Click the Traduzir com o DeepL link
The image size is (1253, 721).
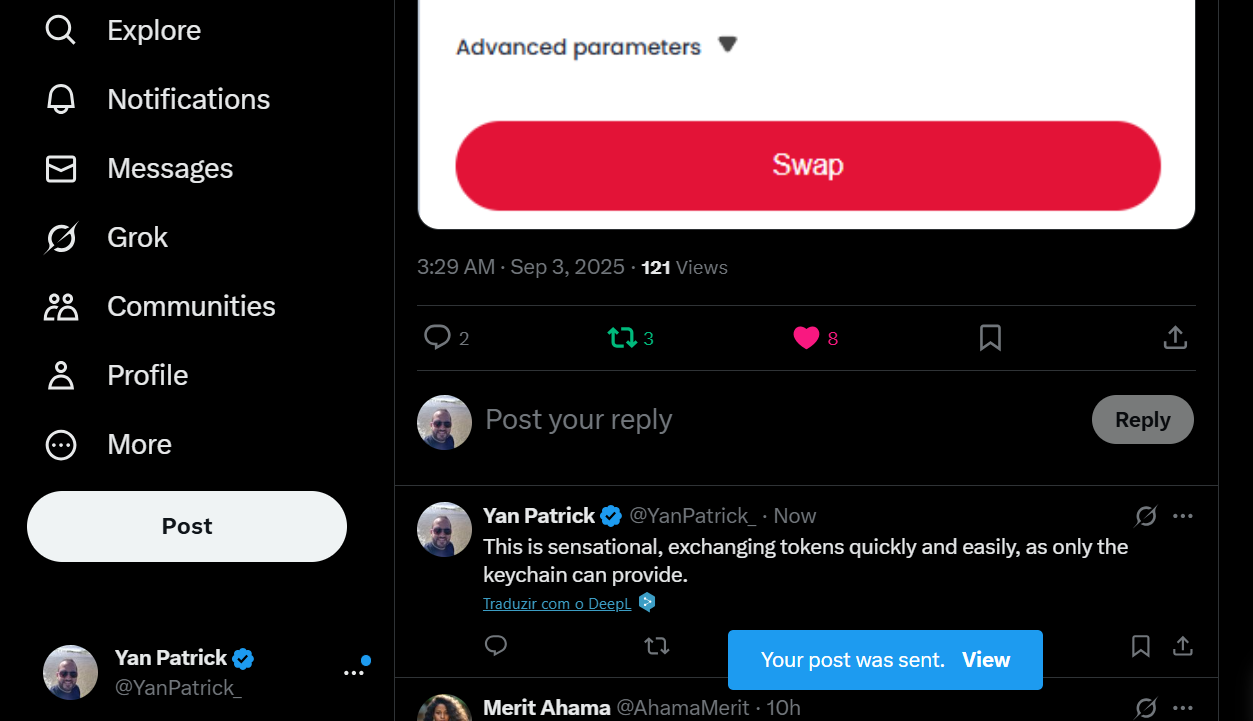tap(557, 603)
